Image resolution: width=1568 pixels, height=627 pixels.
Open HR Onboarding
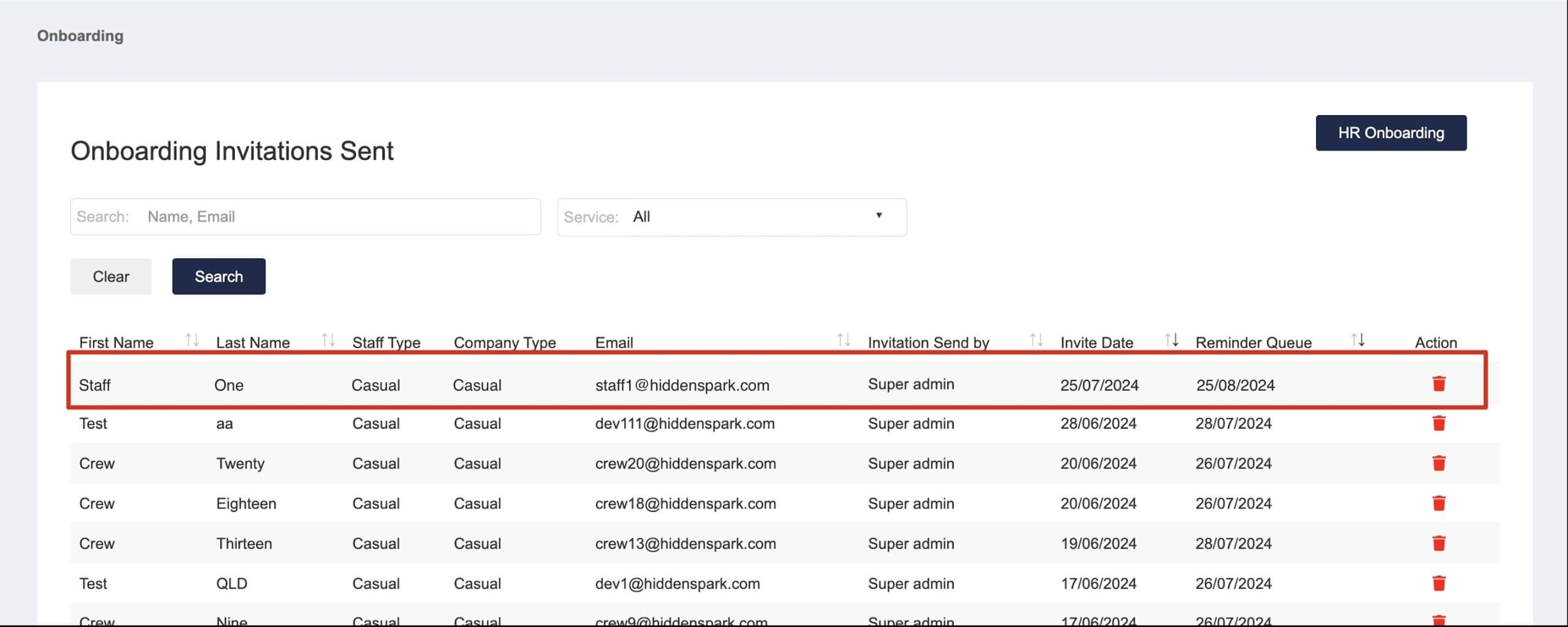pos(1391,133)
